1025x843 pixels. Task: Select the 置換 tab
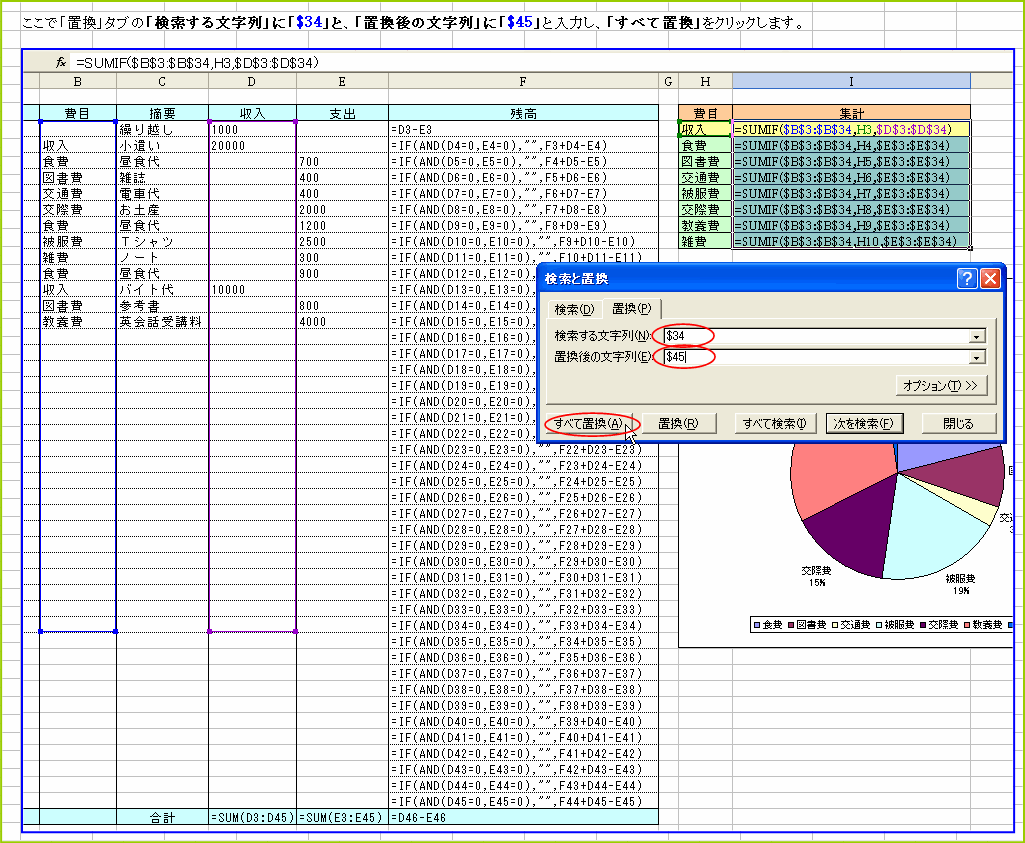point(631,309)
